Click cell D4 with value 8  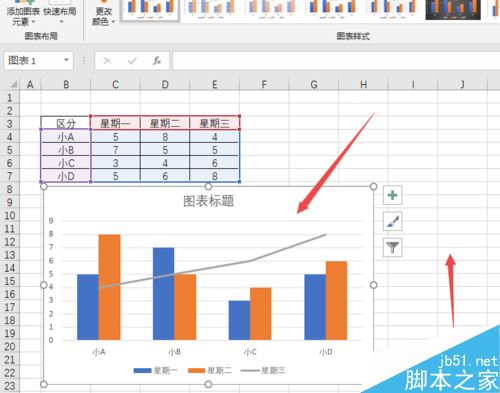(165, 137)
